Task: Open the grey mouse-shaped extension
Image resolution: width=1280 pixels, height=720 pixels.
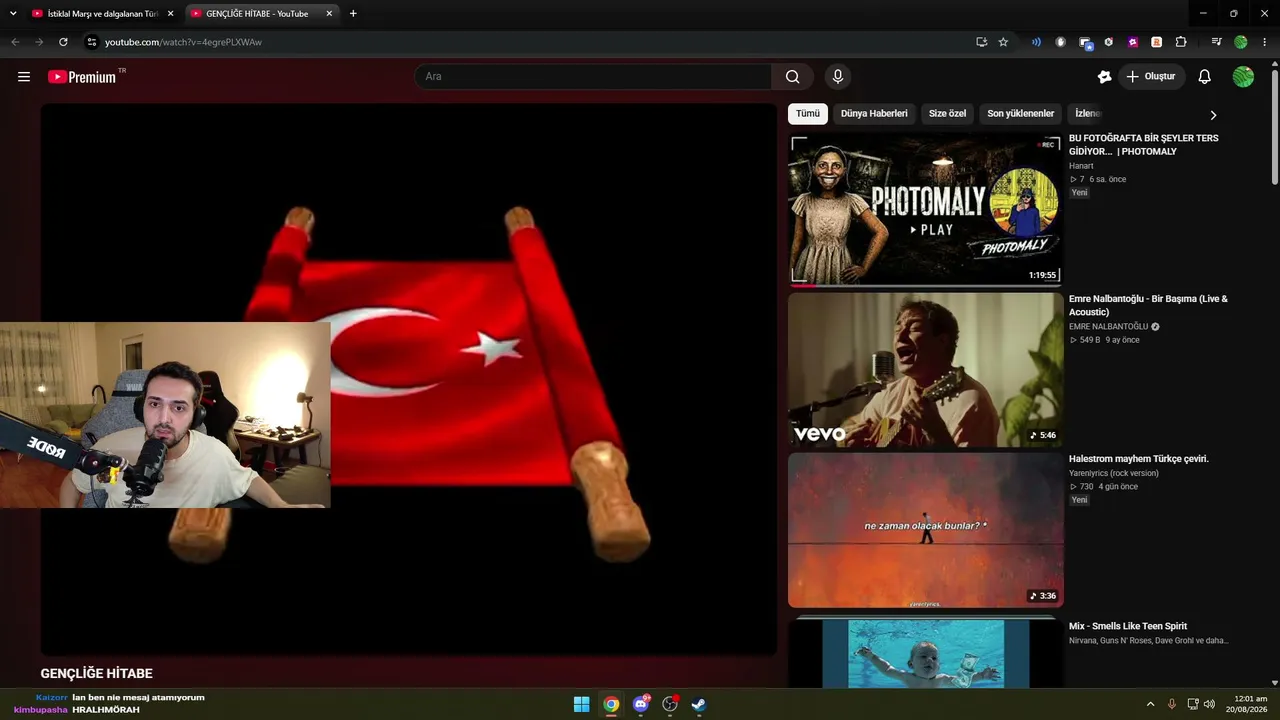Action: click(1061, 42)
